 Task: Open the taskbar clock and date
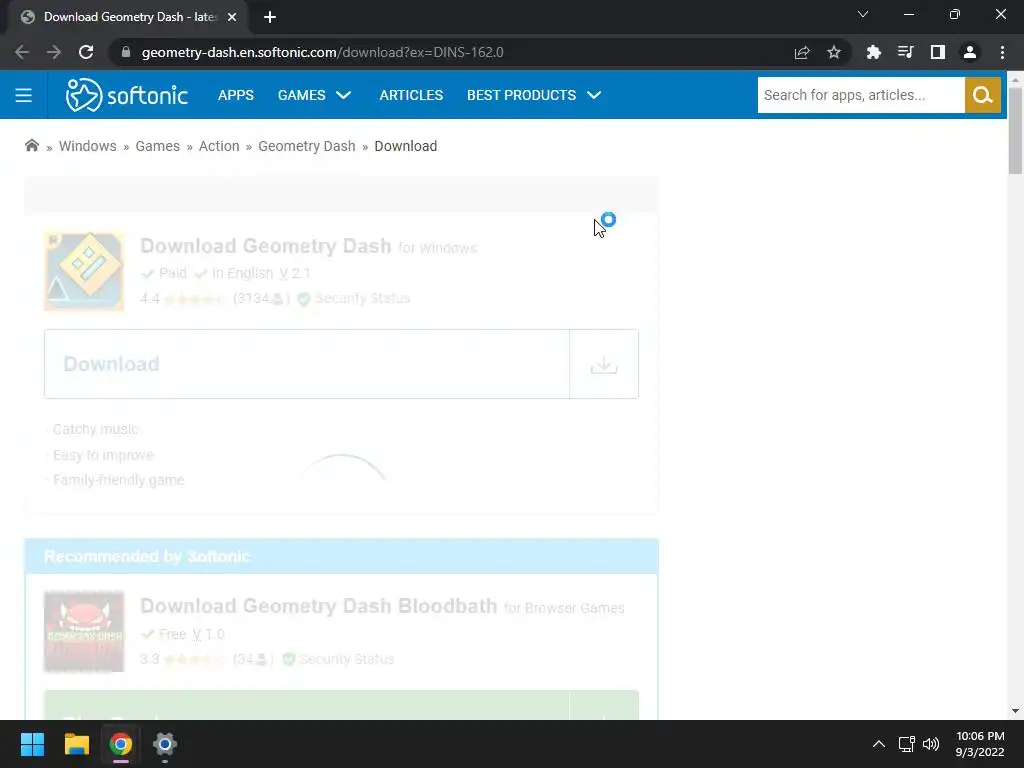coord(980,744)
